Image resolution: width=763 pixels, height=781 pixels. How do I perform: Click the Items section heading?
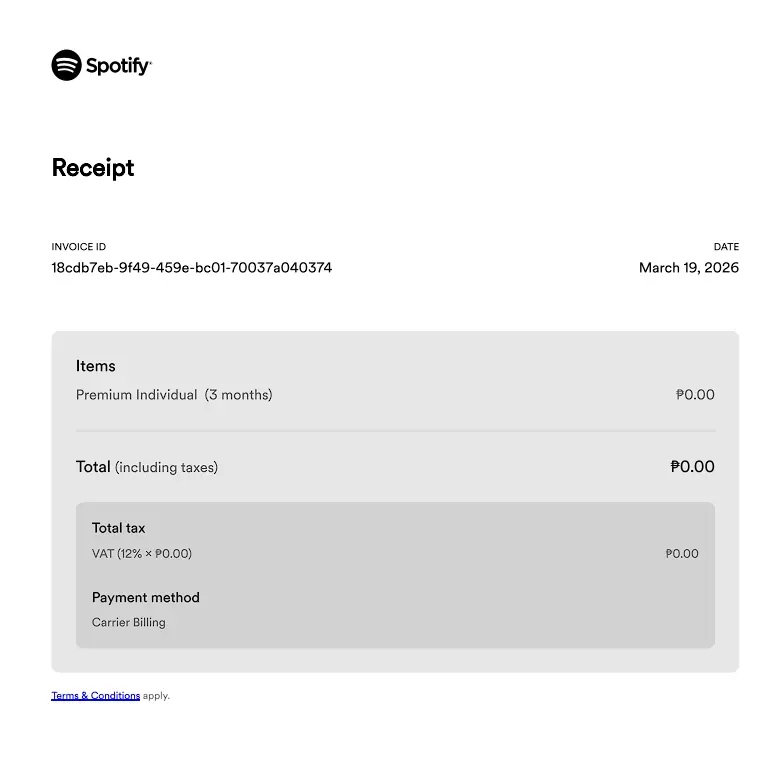tap(96, 366)
